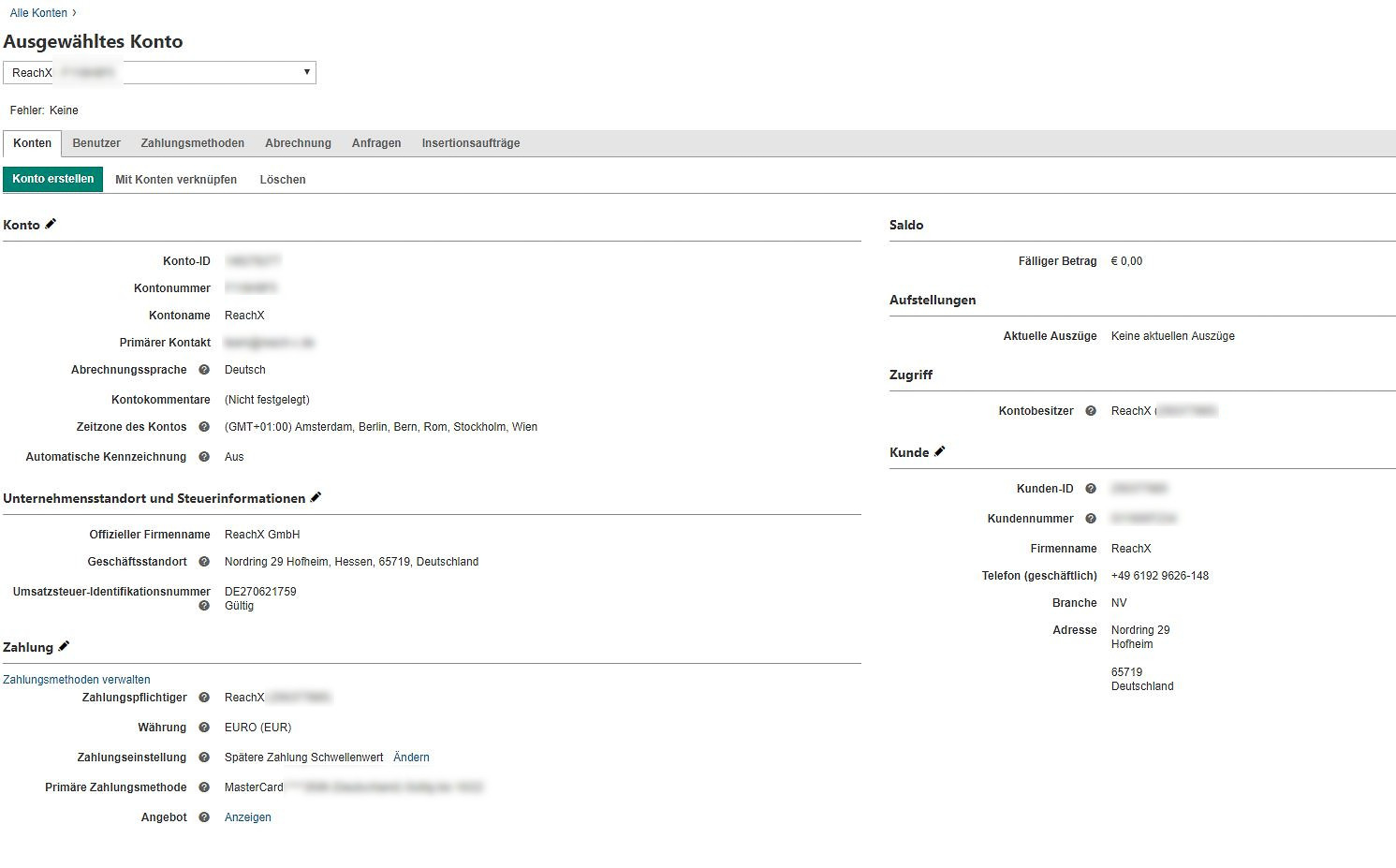This screenshot has height=868, width=1396.
Task: Select the VAT number DE270621759
Action: click(x=260, y=592)
